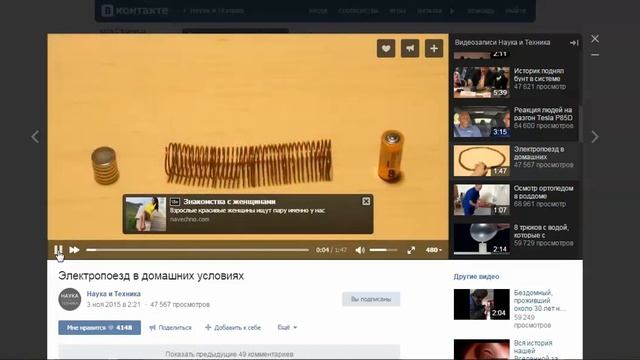The width and height of the screenshot is (640, 360).
Task: Open video in fullscreen mode
Action: tap(411, 250)
